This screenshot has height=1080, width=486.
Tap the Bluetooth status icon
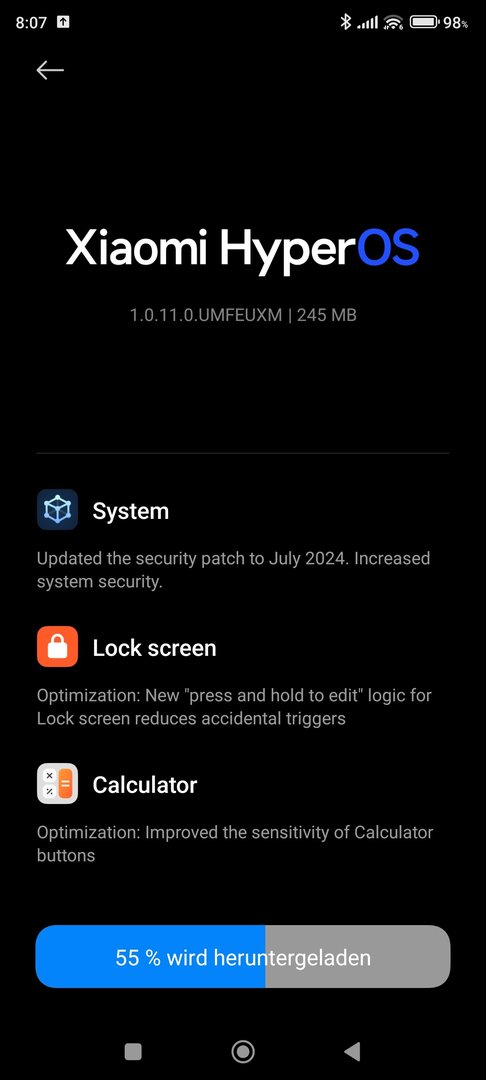point(346,22)
